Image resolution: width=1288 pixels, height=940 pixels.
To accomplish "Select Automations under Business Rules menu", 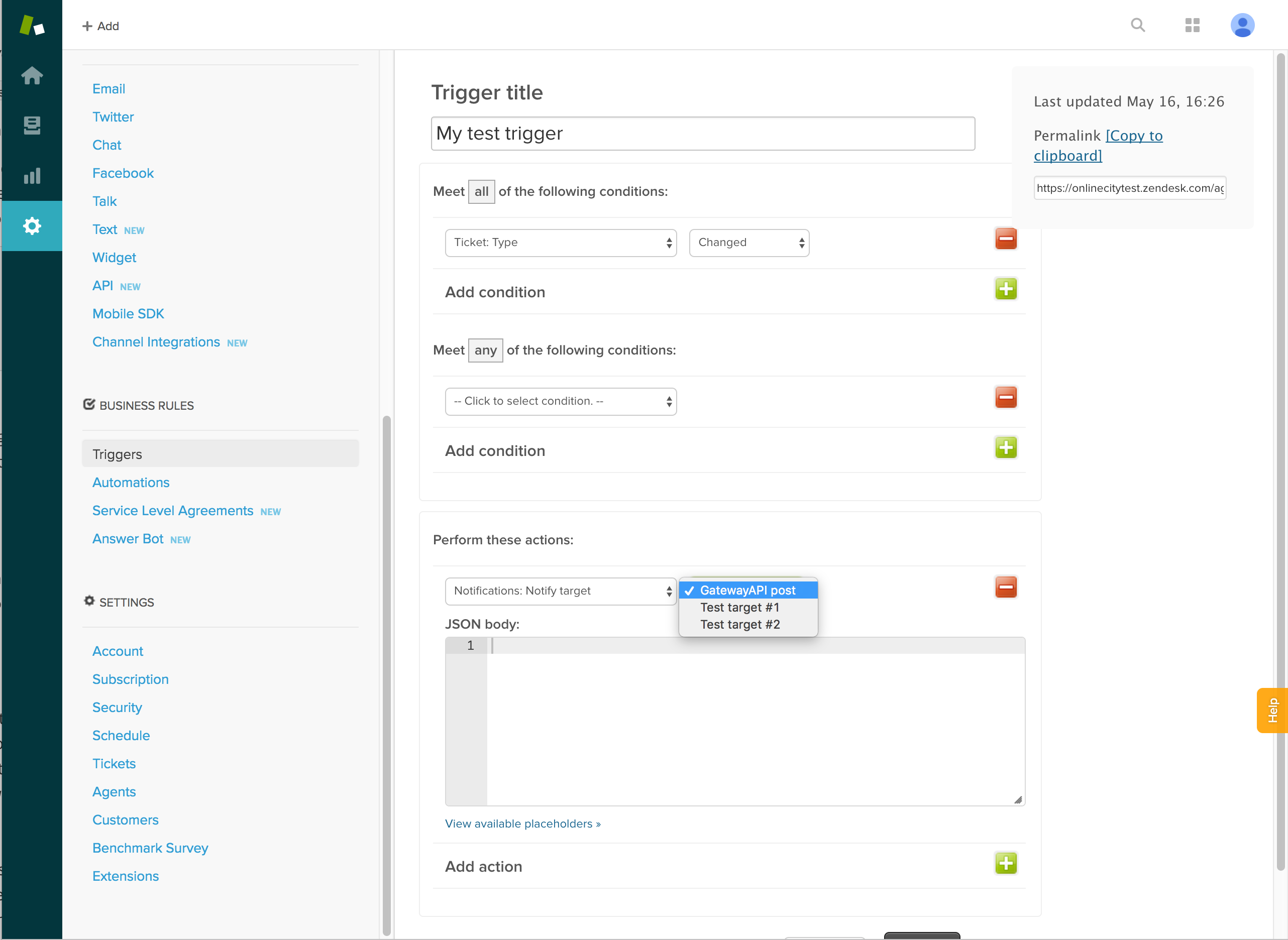I will tap(131, 483).
